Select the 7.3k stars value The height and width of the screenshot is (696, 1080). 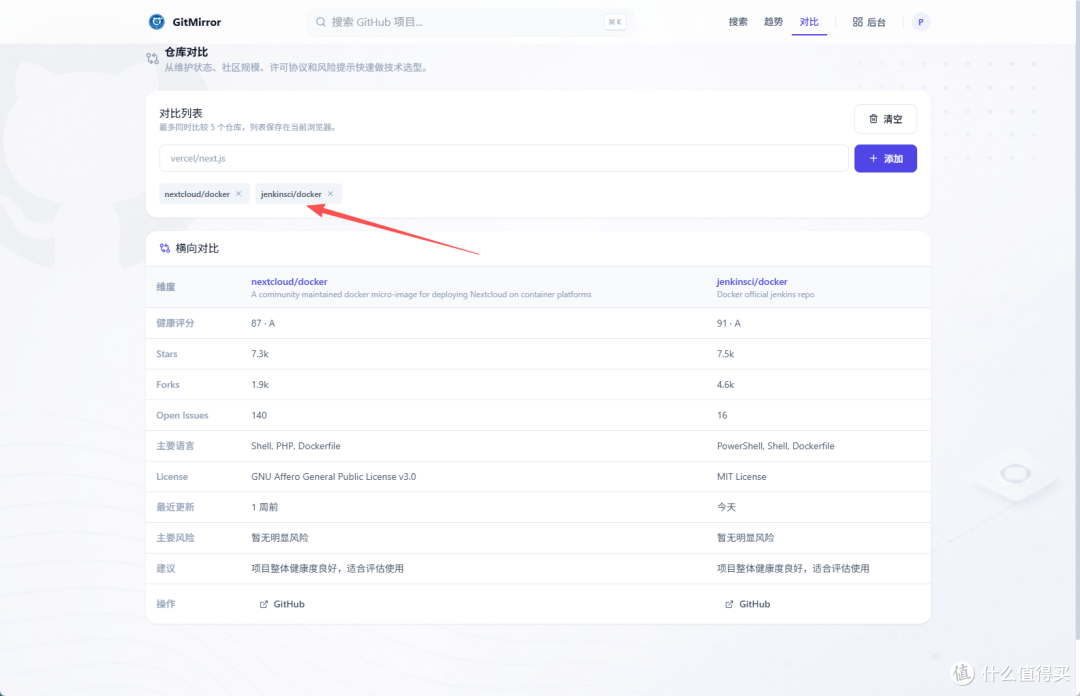tap(260, 354)
